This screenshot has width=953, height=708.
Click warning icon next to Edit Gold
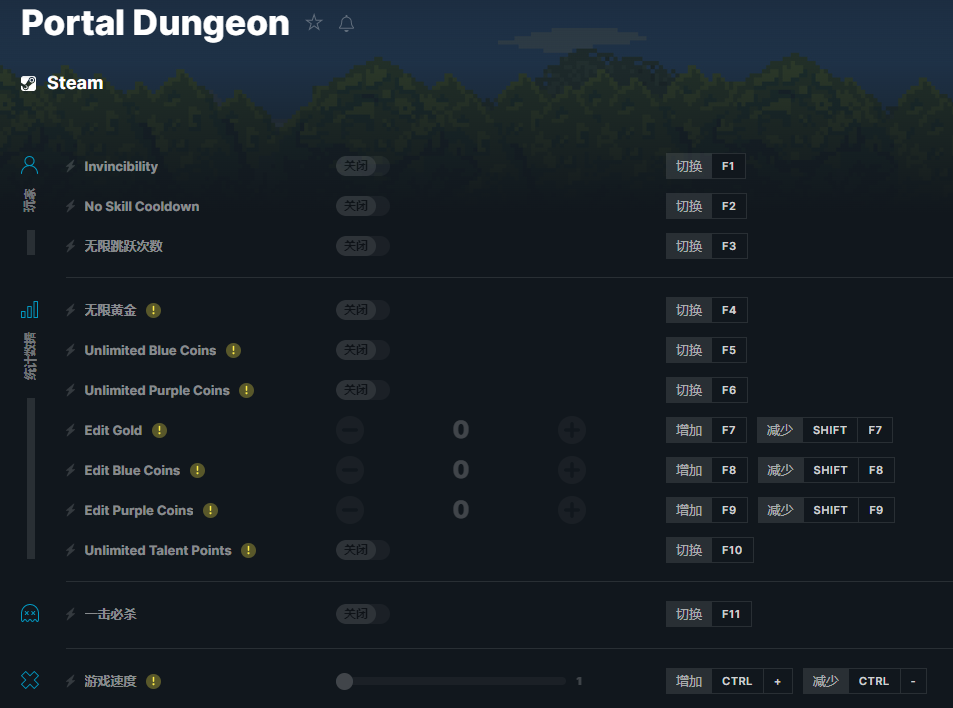point(159,431)
